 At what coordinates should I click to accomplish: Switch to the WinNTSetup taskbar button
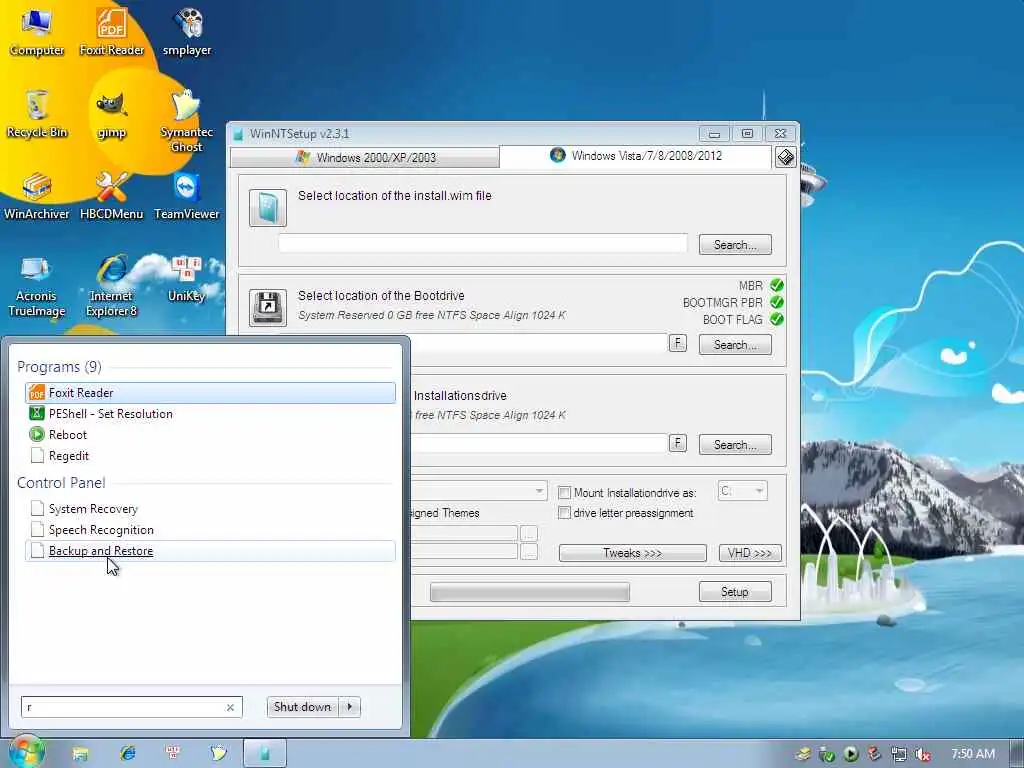tap(264, 754)
